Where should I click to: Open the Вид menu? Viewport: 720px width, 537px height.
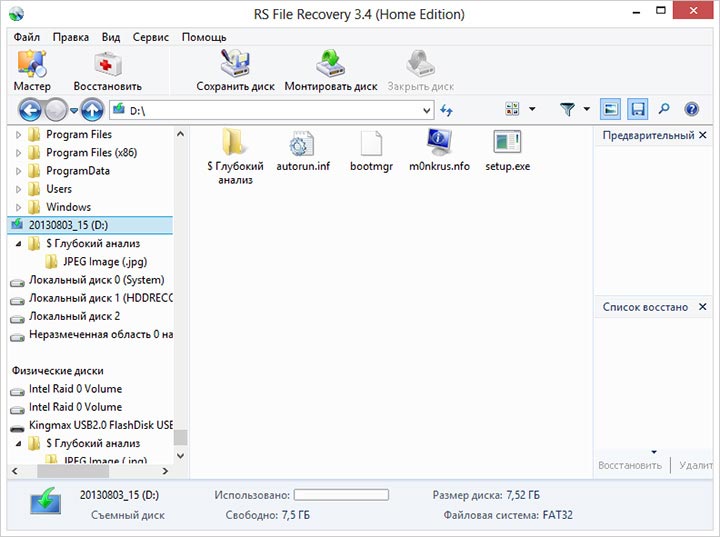tap(111, 37)
